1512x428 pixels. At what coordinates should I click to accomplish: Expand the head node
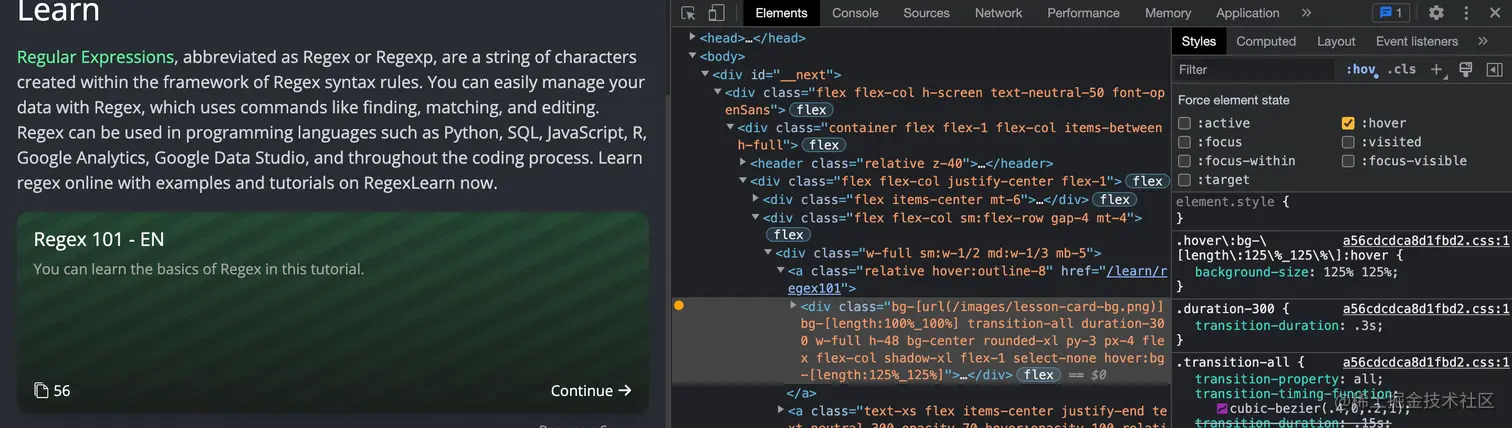pos(694,38)
